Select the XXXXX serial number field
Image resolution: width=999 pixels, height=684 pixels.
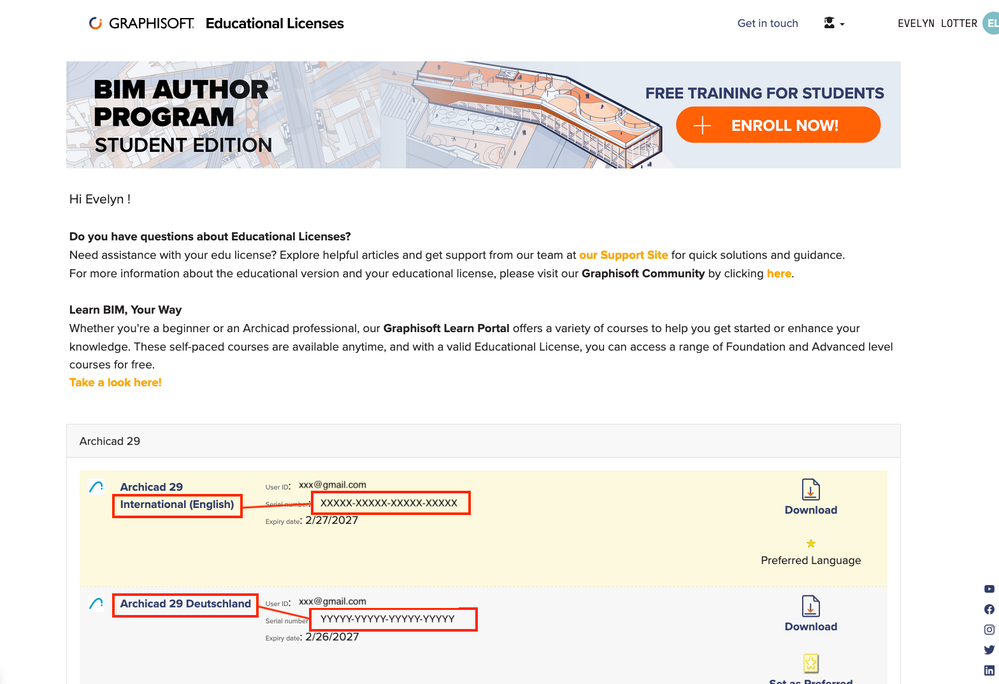pos(389,502)
